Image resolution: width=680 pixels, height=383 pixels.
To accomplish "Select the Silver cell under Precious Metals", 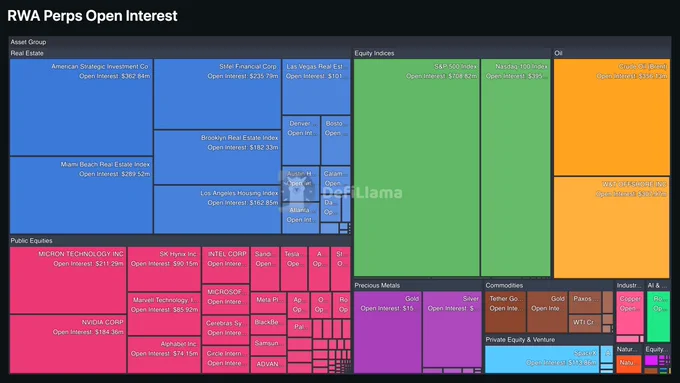I will [x=452, y=329].
